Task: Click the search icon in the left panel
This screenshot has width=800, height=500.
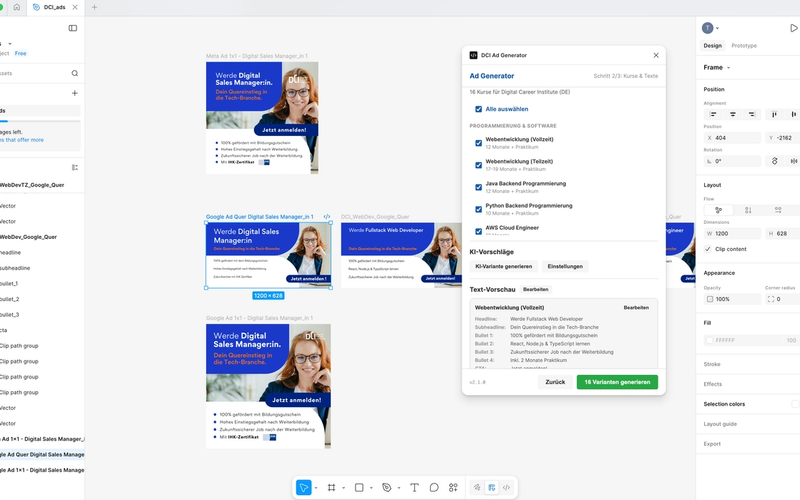Action: 75,73
